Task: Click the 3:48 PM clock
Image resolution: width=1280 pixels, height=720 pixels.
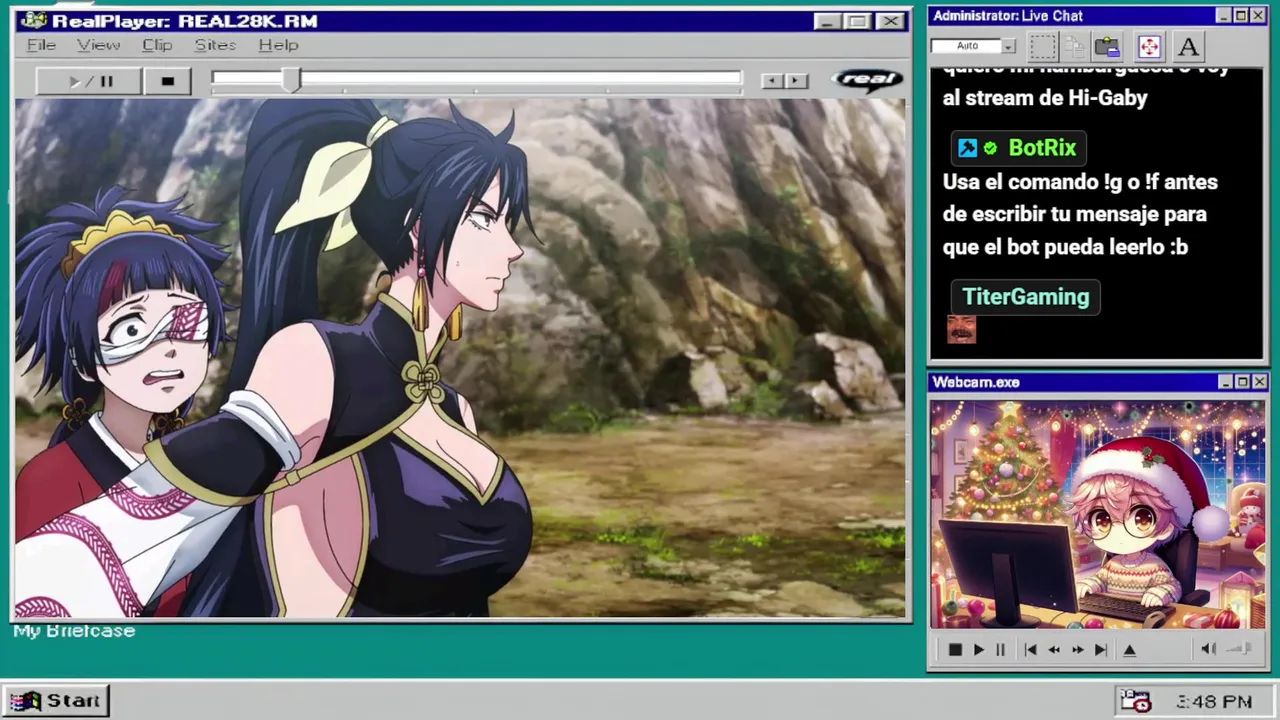Action: click(x=1214, y=702)
